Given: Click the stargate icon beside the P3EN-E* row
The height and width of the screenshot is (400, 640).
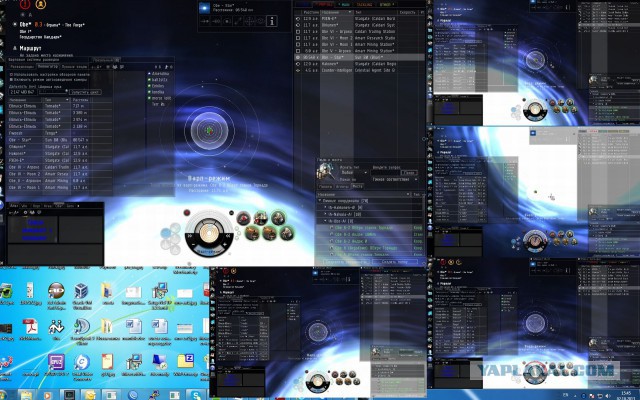Looking at the screenshot, I should coord(298,19).
